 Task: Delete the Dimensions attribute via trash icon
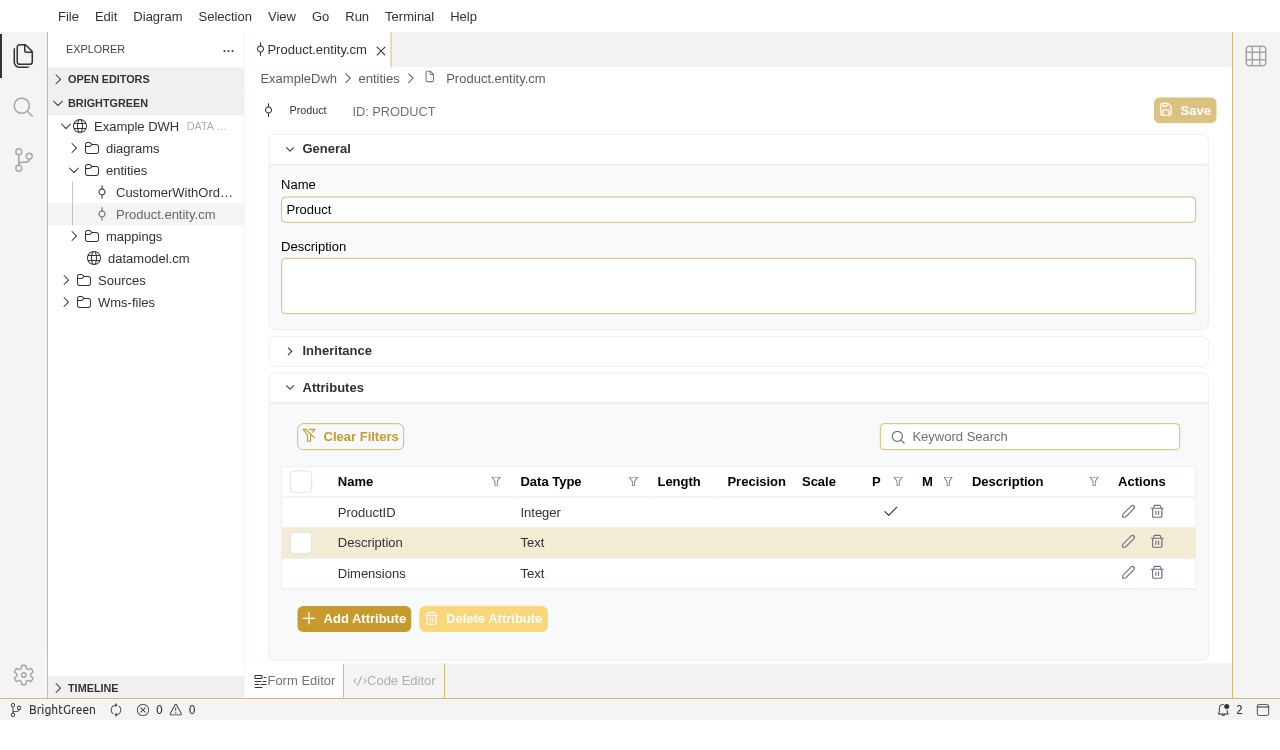[x=1157, y=573]
